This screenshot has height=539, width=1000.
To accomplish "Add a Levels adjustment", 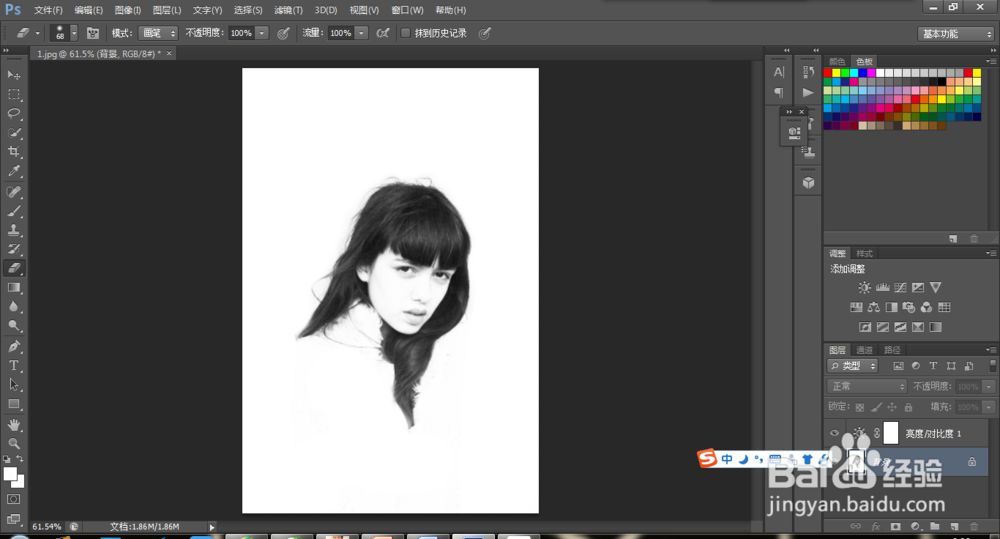I will pos(883,288).
